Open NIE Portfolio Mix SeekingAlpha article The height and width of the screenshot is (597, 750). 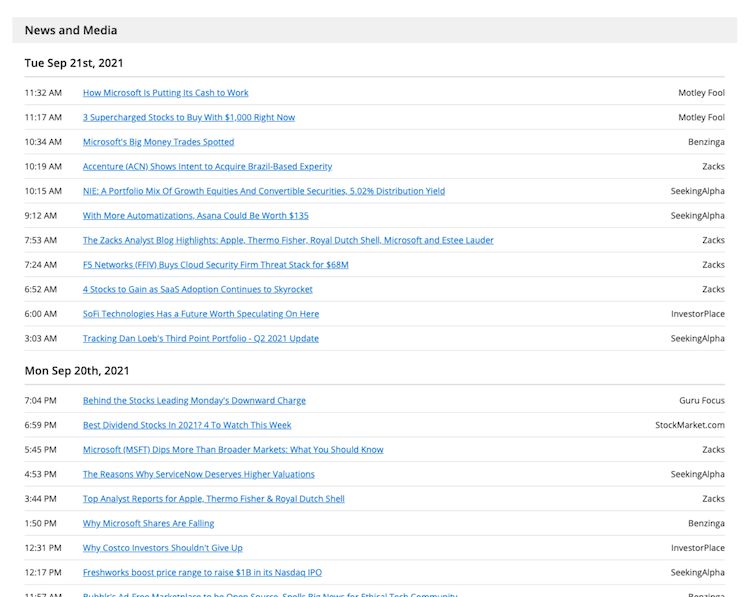click(x=263, y=191)
